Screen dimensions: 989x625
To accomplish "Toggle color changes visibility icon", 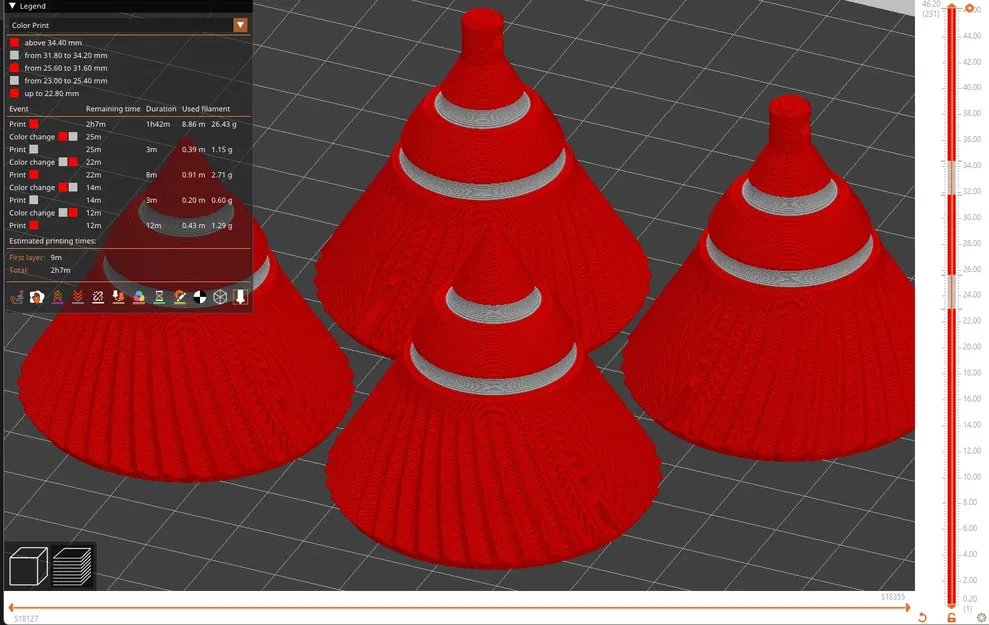I will tap(139, 296).
